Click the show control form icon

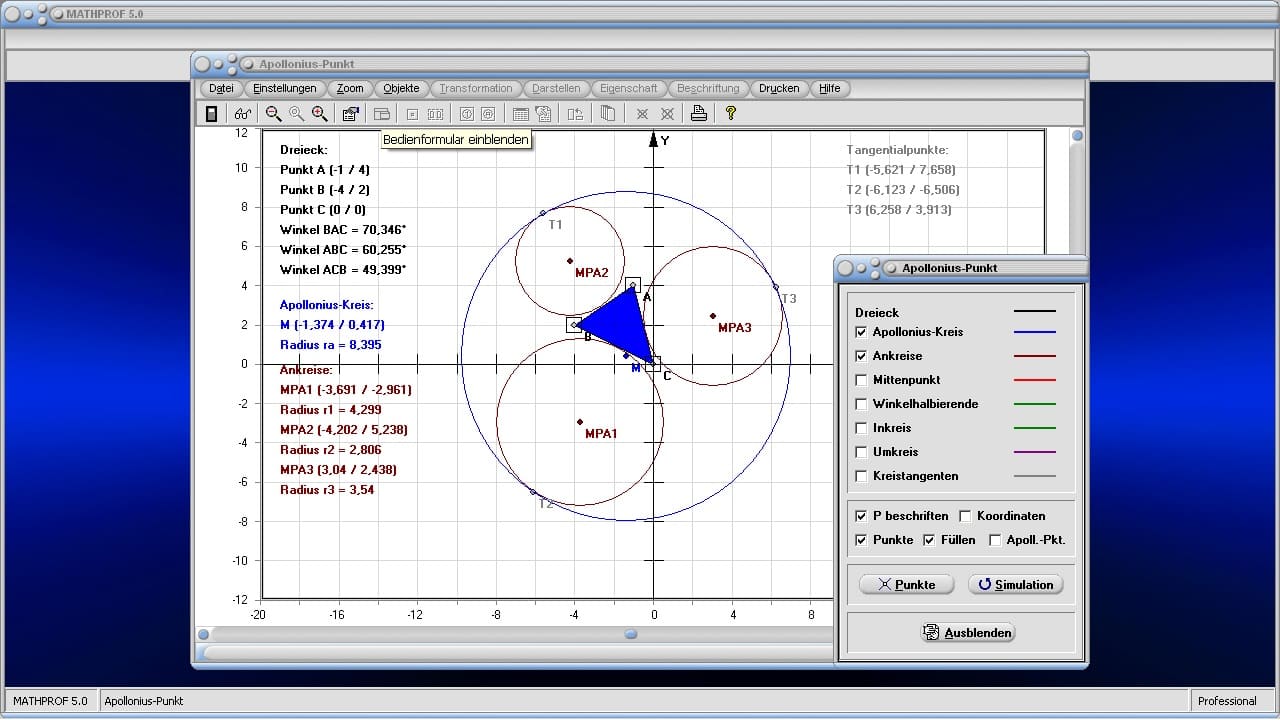tap(381, 114)
